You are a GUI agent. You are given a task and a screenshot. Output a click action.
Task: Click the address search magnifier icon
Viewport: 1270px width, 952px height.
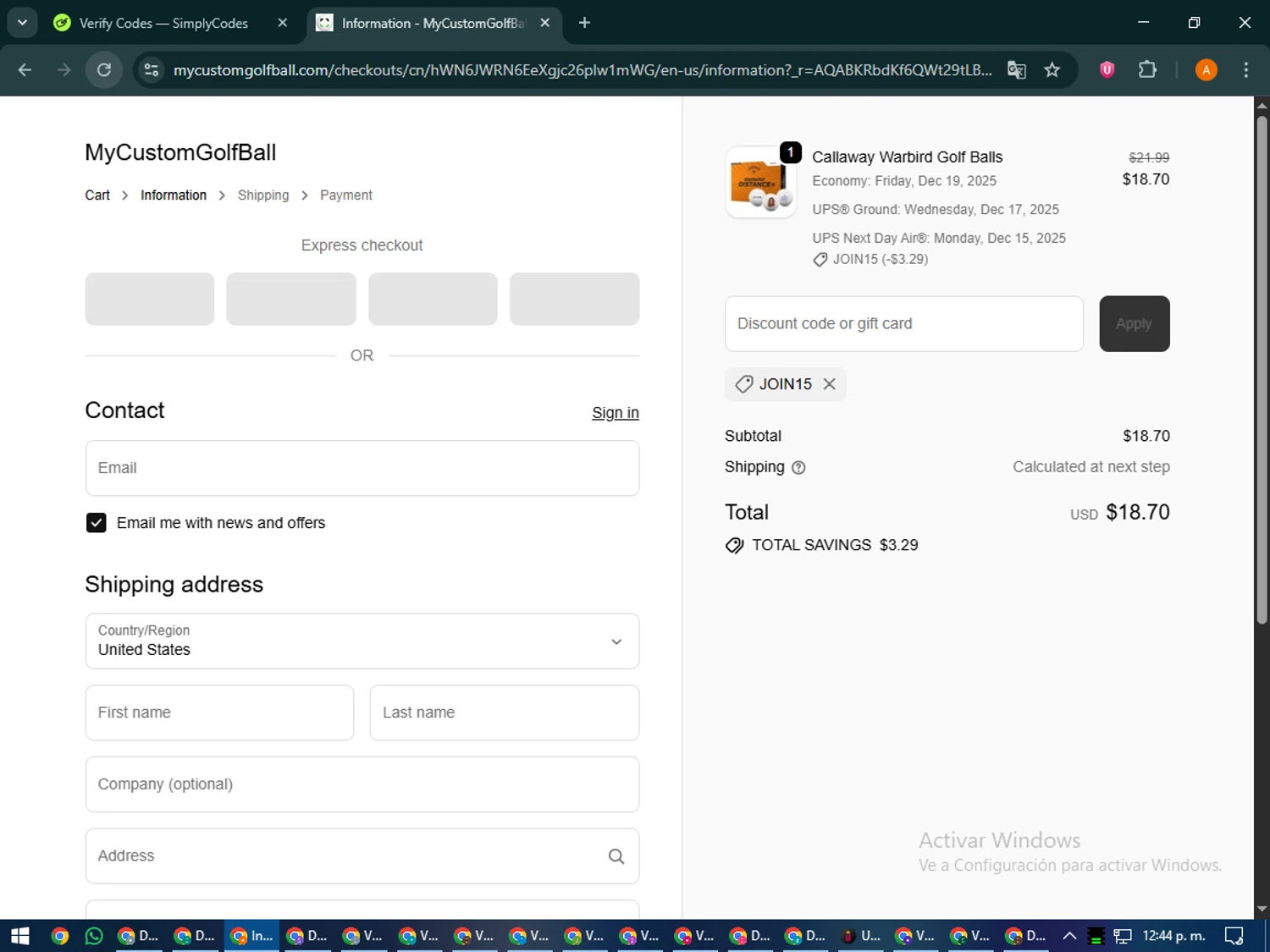[616, 856]
